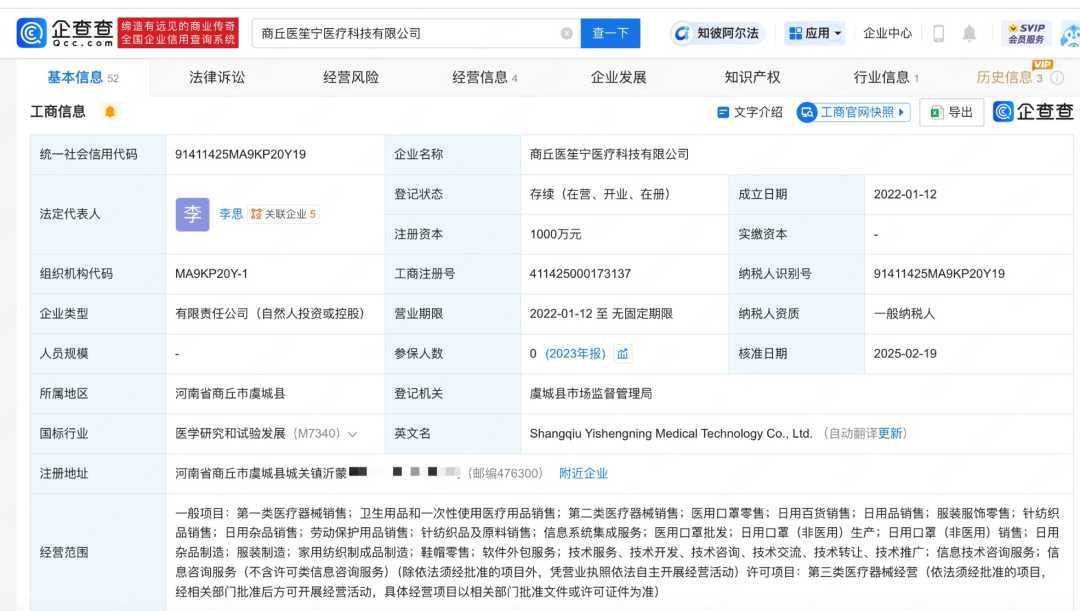Open 关联企业 5 related companies
Image resolution: width=1080 pixels, height=611 pixels.
point(283,214)
